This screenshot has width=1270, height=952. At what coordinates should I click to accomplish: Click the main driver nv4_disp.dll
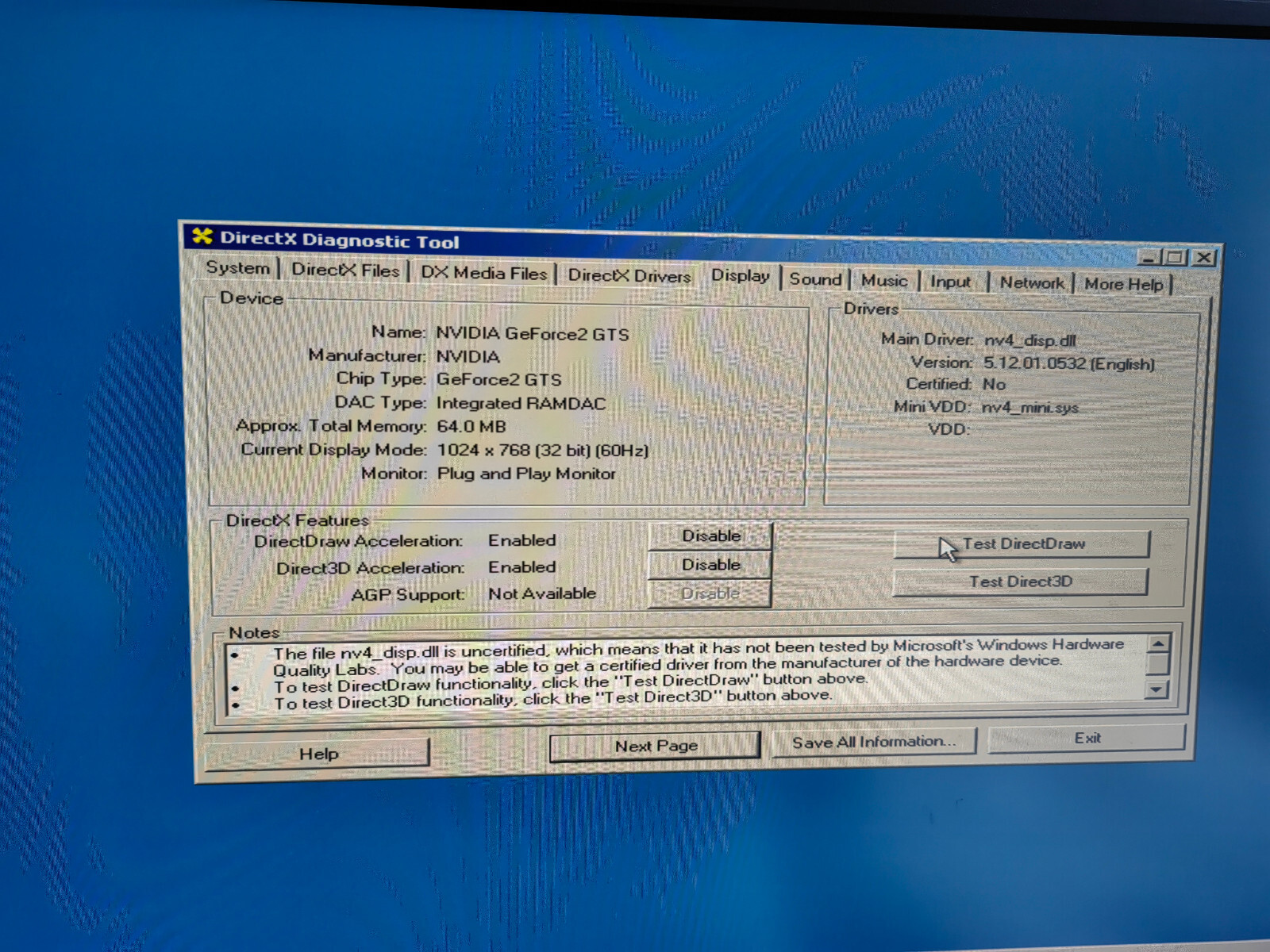pyautogui.click(x=1030, y=340)
